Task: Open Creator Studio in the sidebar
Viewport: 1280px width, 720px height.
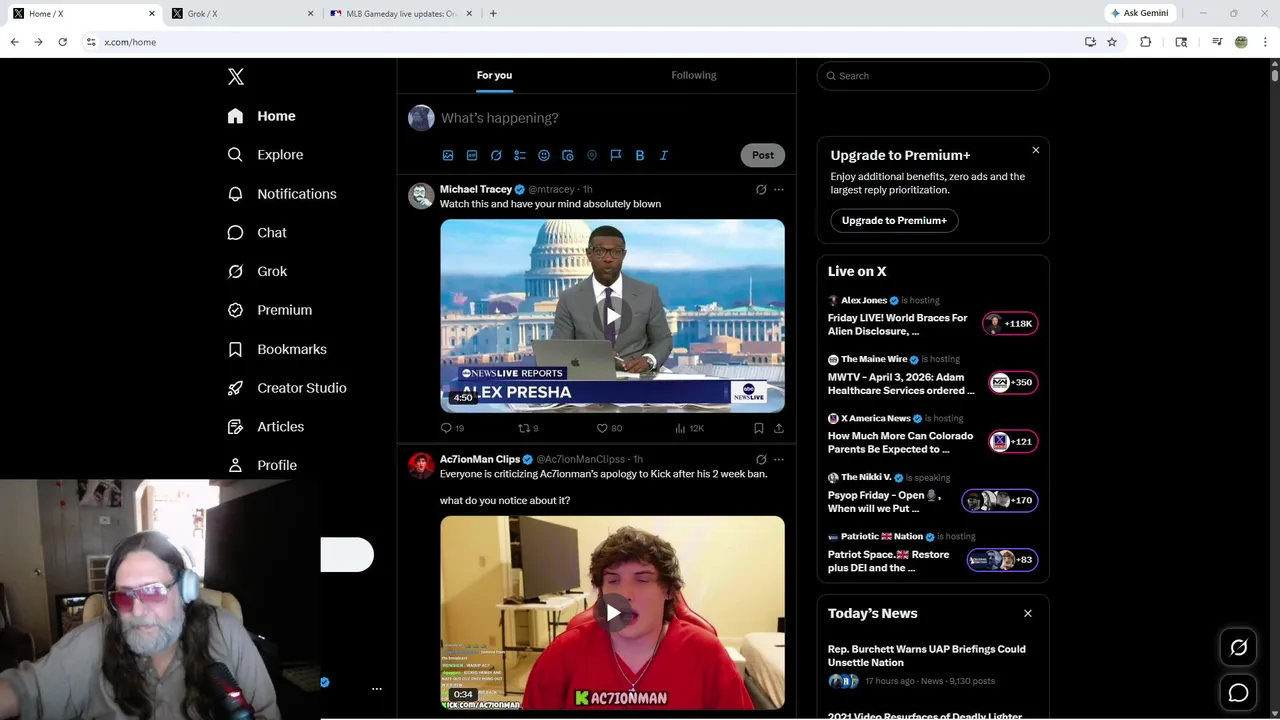Action: 287,388
